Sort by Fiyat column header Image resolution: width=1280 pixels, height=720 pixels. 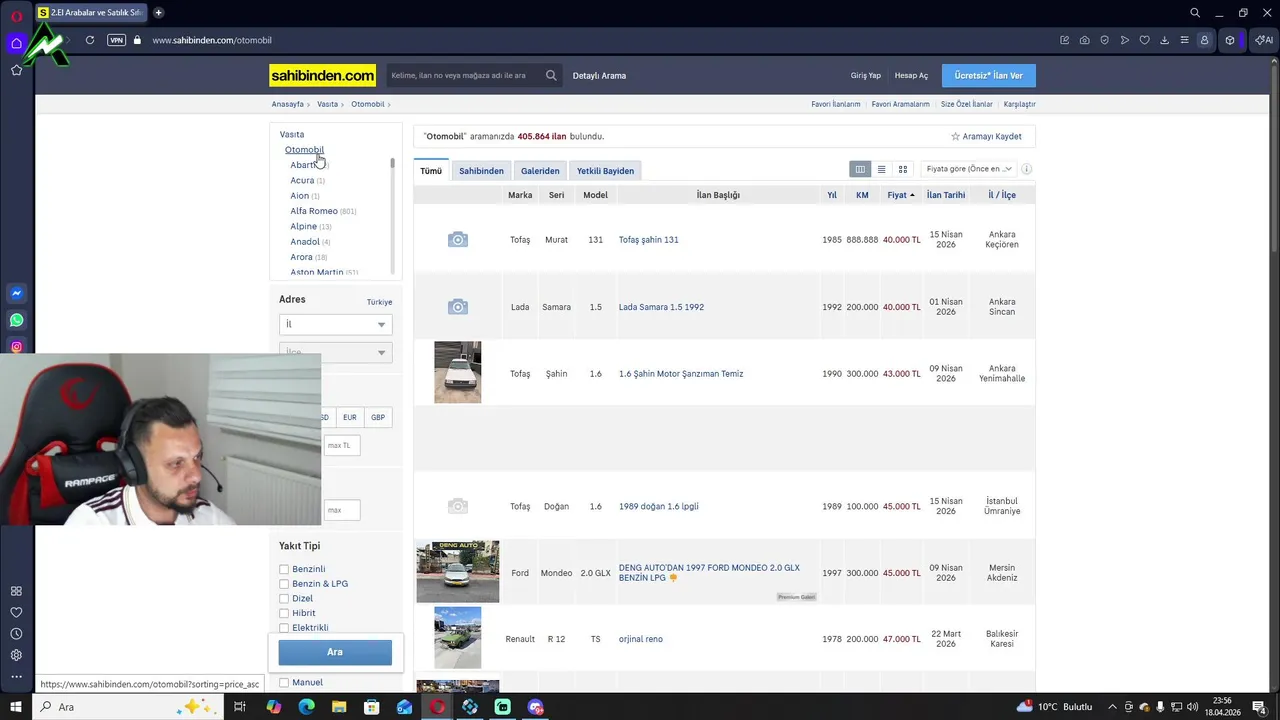point(900,195)
